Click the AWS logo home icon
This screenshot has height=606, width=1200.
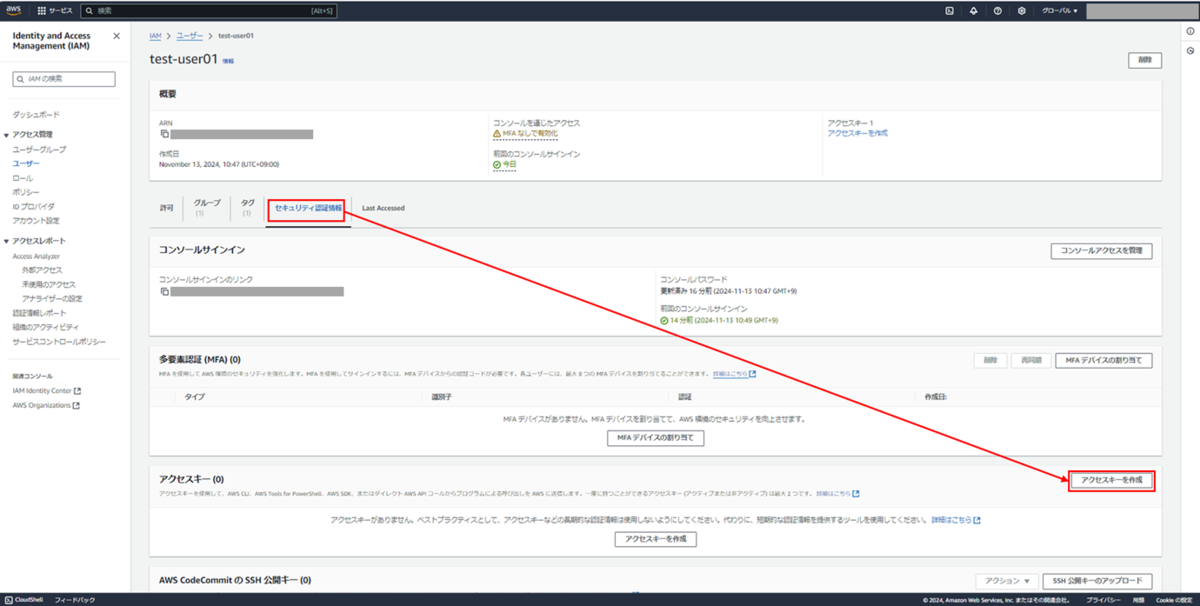coord(15,10)
